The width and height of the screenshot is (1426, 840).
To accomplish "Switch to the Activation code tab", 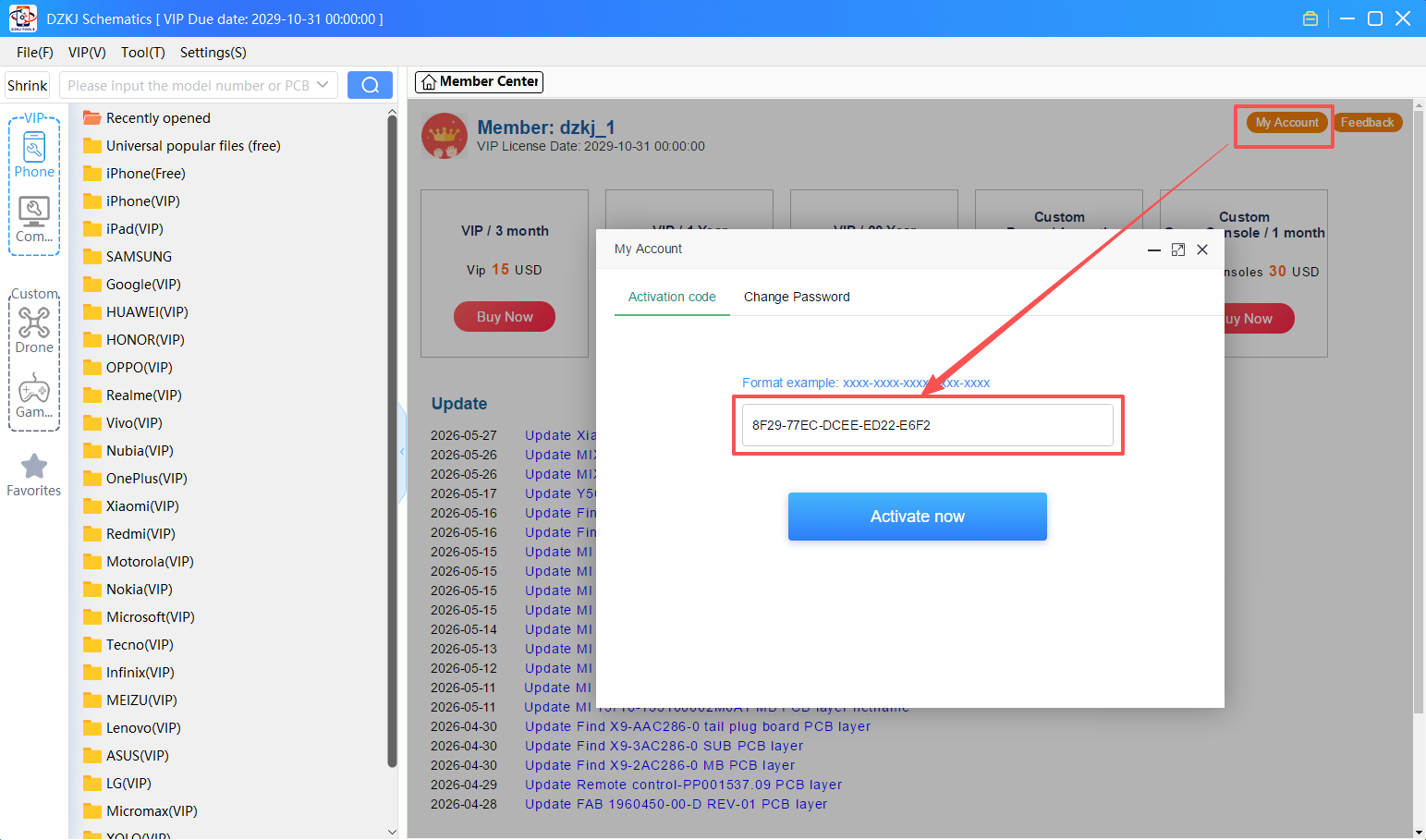I will 672,297.
